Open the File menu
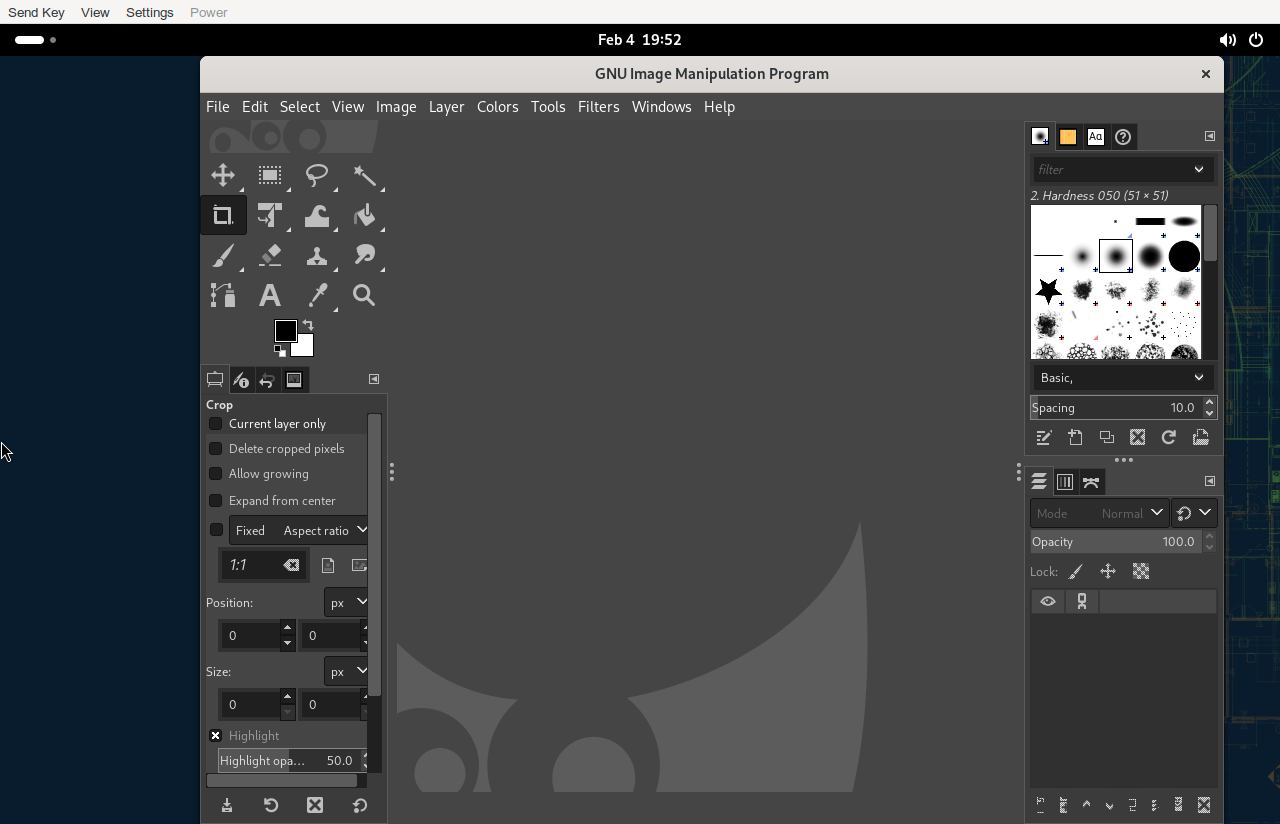This screenshot has height=824, width=1280. pos(217,106)
